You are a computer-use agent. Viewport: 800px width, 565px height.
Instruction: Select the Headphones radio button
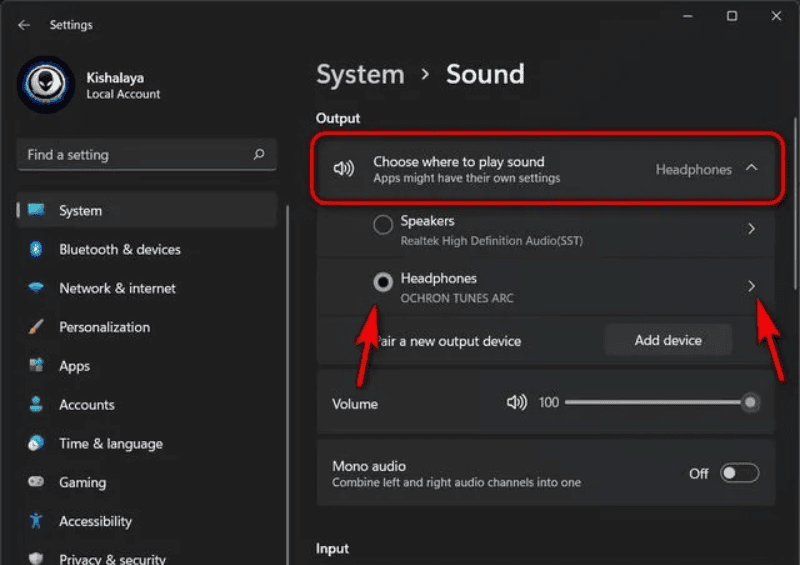[383, 283]
